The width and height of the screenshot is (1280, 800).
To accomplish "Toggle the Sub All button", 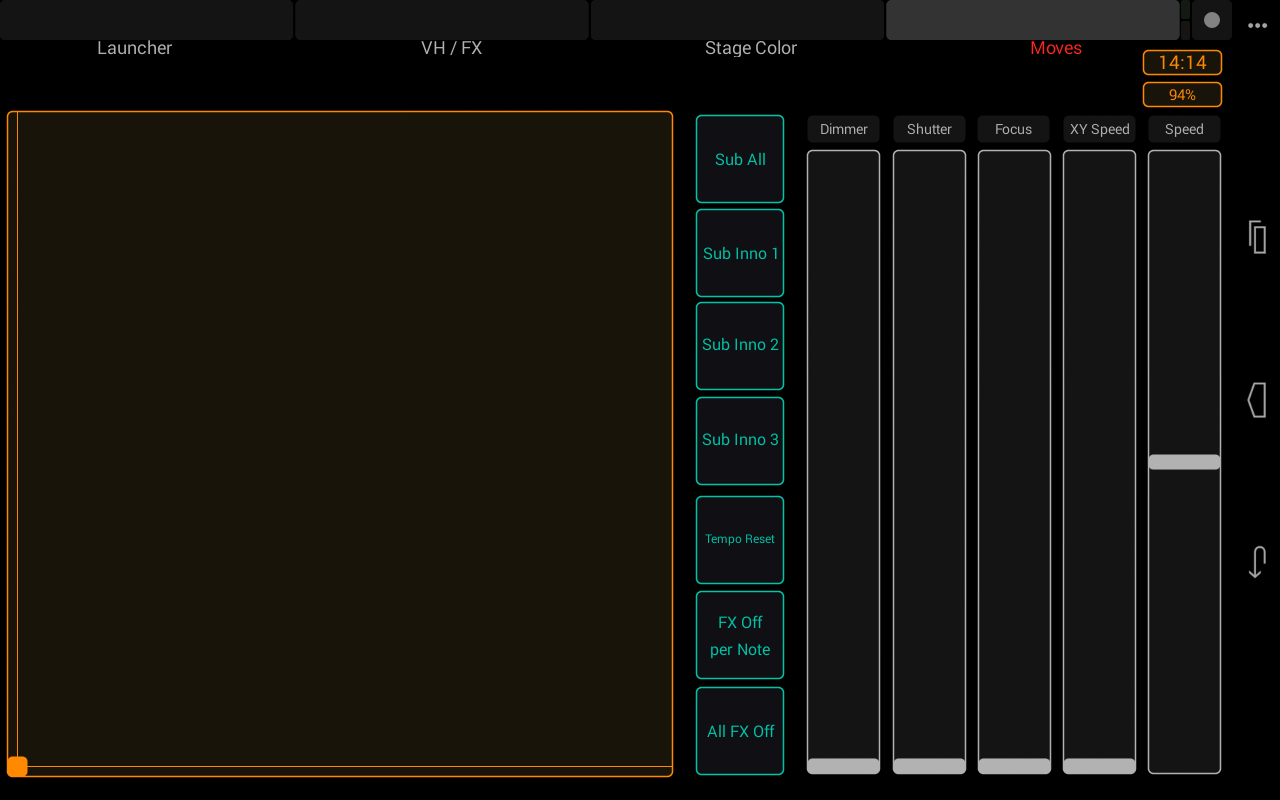I will [x=740, y=158].
